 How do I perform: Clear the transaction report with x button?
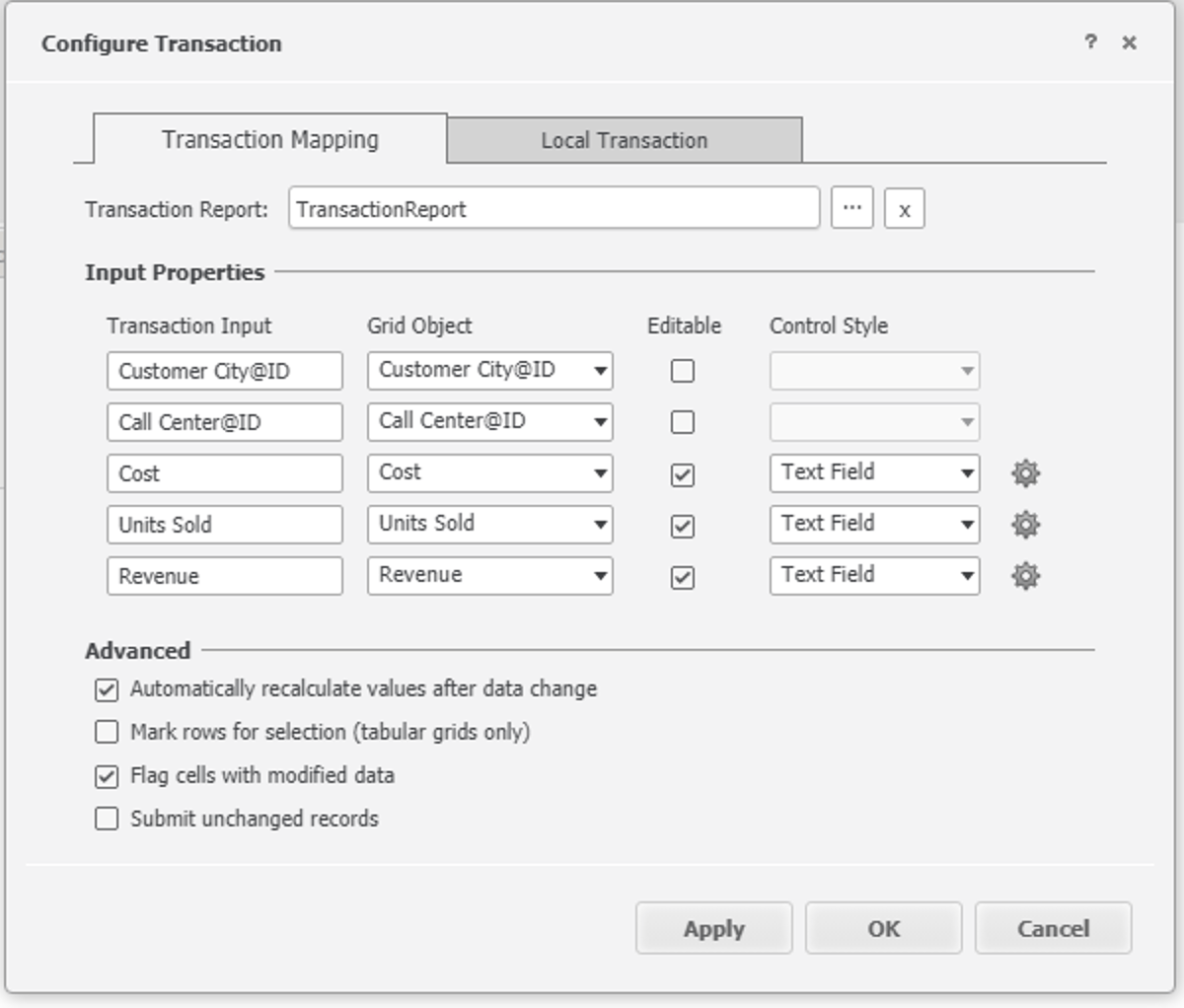tap(904, 209)
